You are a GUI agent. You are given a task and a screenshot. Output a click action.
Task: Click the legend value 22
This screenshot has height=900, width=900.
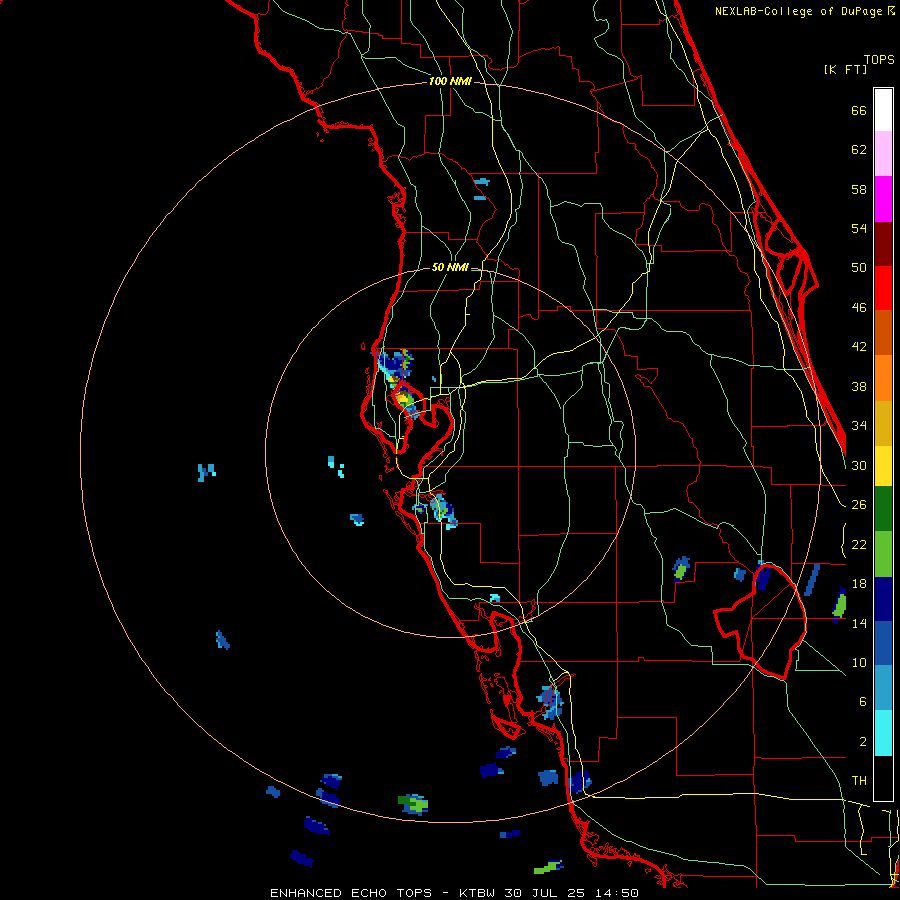(x=859, y=545)
